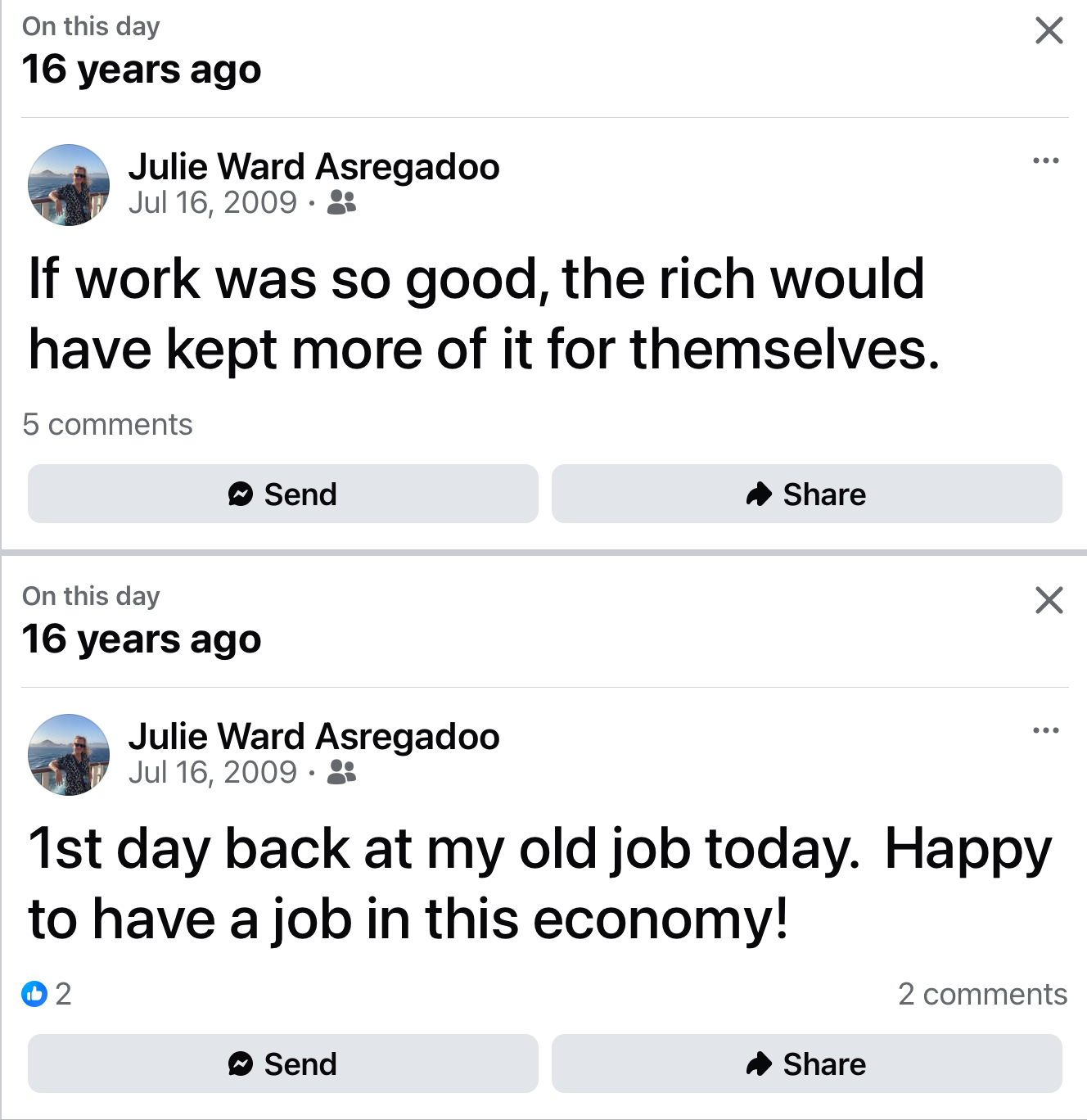Image resolution: width=1087 pixels, height=1120 pixels.
Task: Dismiss the second On this day memory
Action: coord(1049,600)
